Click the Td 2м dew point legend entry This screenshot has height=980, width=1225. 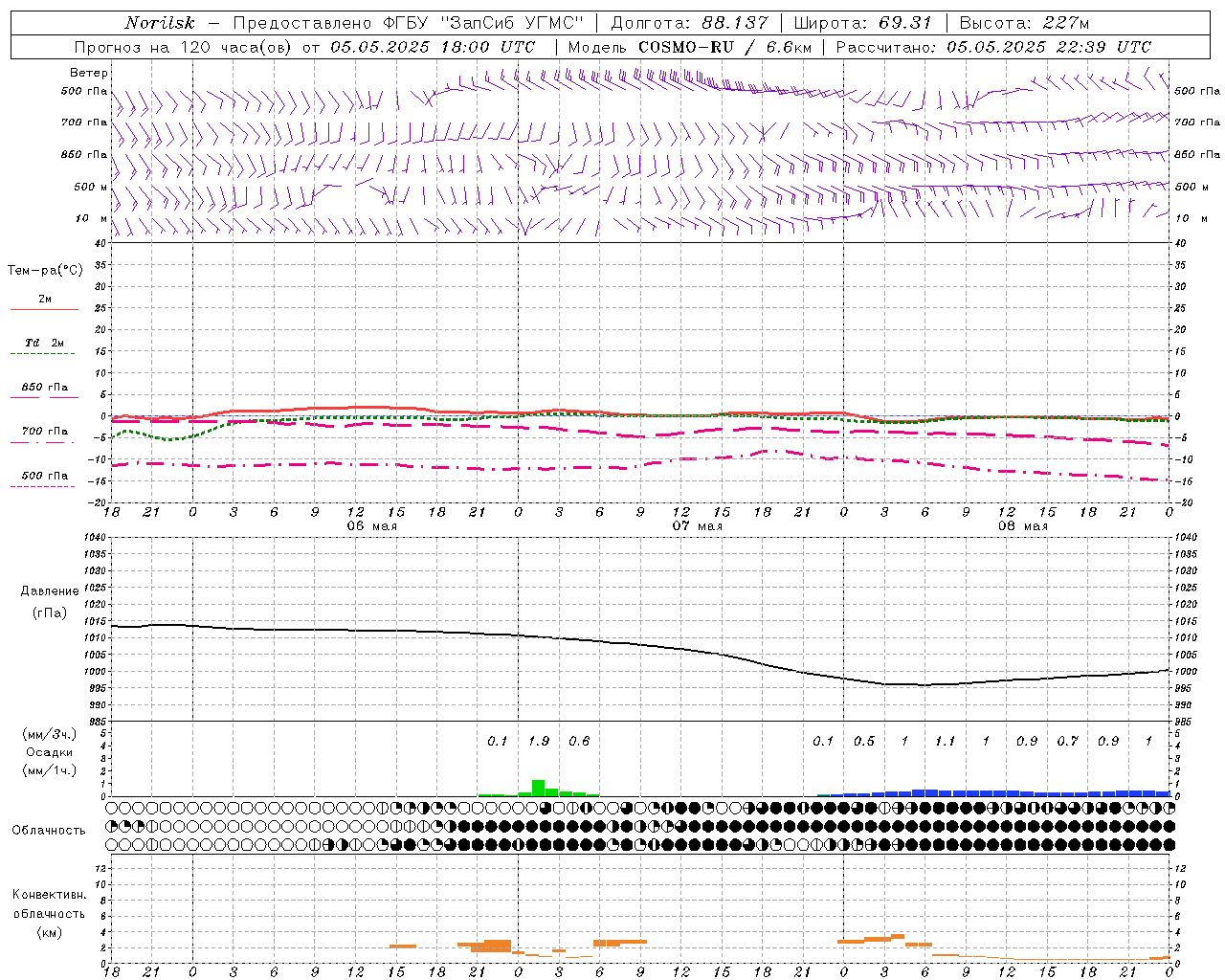(x=45, y=343)
